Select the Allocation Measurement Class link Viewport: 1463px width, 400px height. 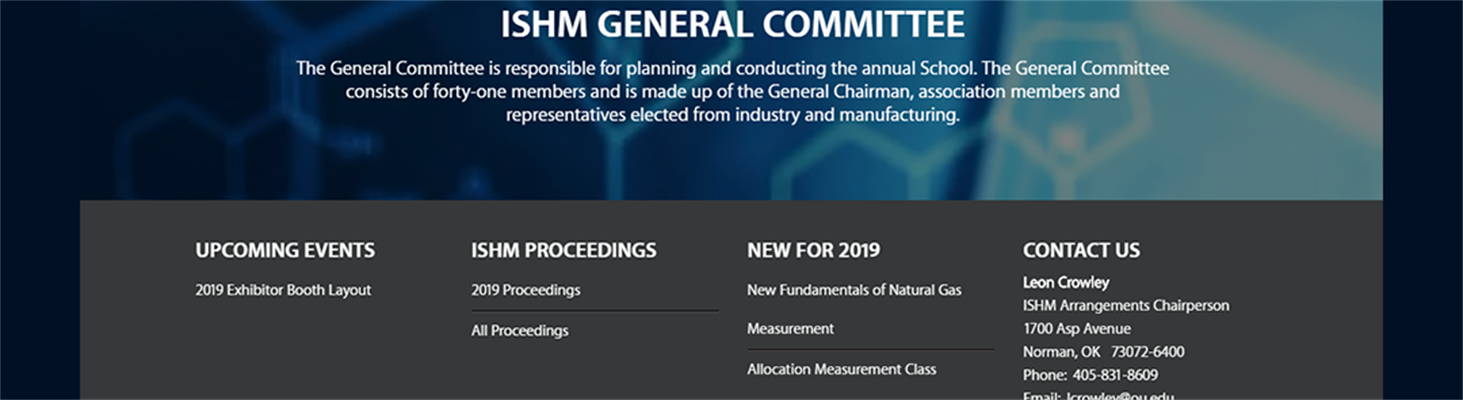[x=842, y=369]
